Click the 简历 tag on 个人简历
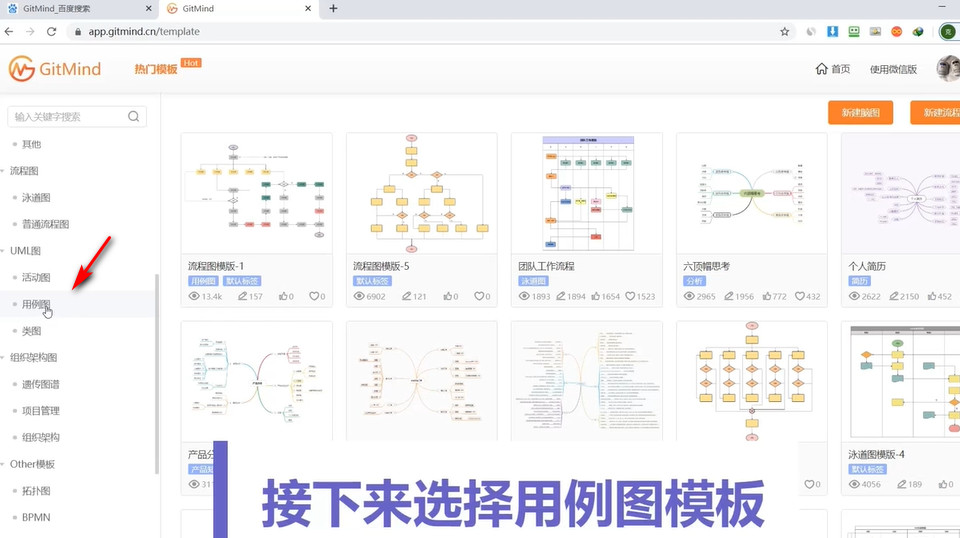 (860, 281)
